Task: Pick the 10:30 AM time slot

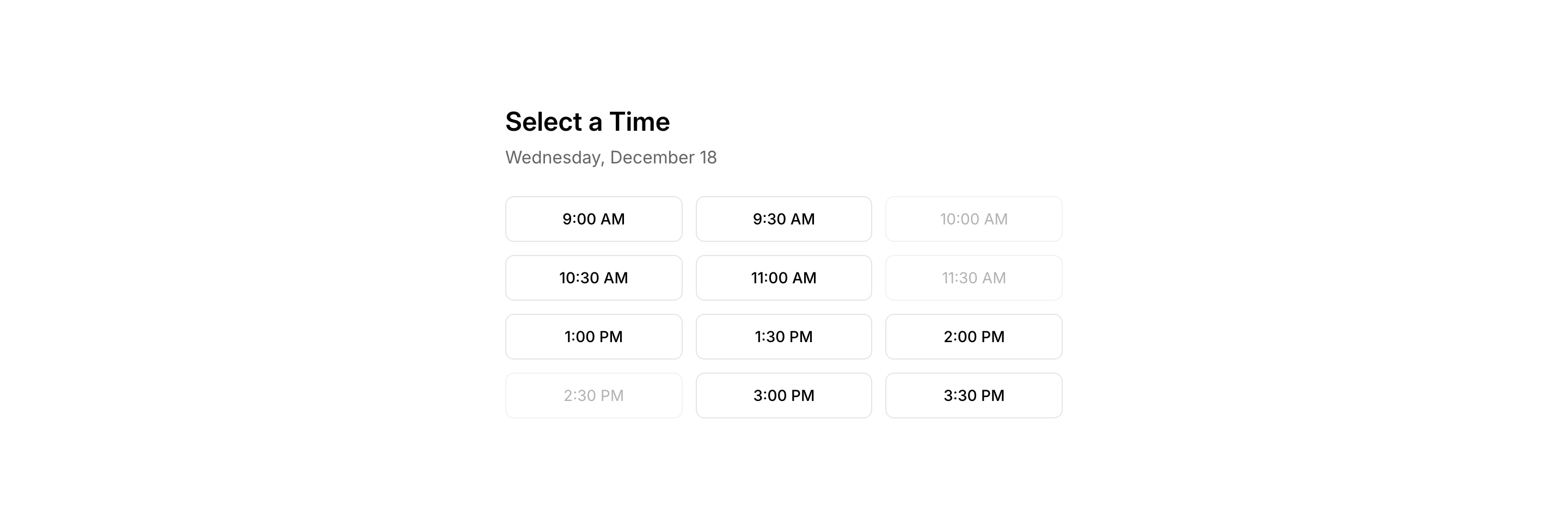Action: pos(593,278)
